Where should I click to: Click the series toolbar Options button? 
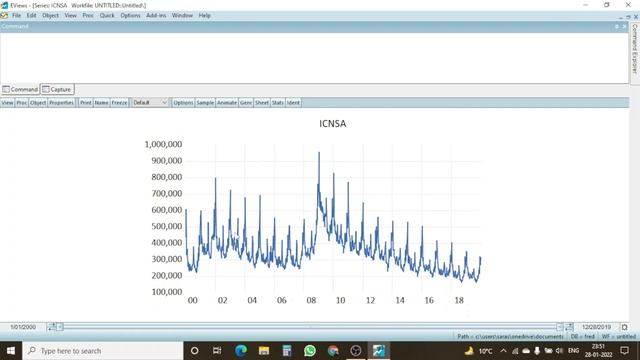[183, 103]
